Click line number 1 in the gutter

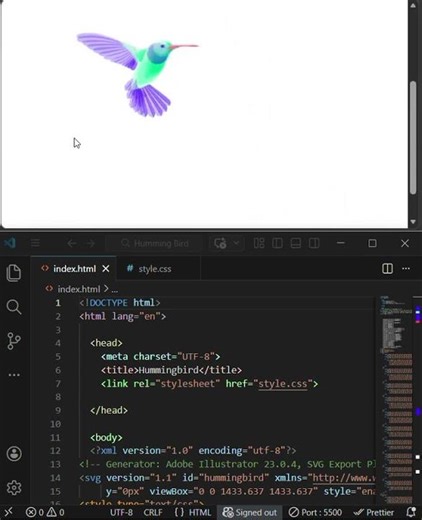pos(58,303)
